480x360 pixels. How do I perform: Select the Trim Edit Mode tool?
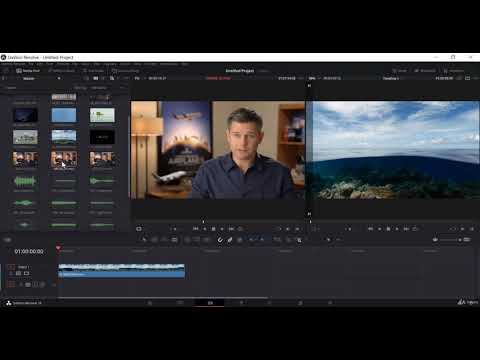154,239
